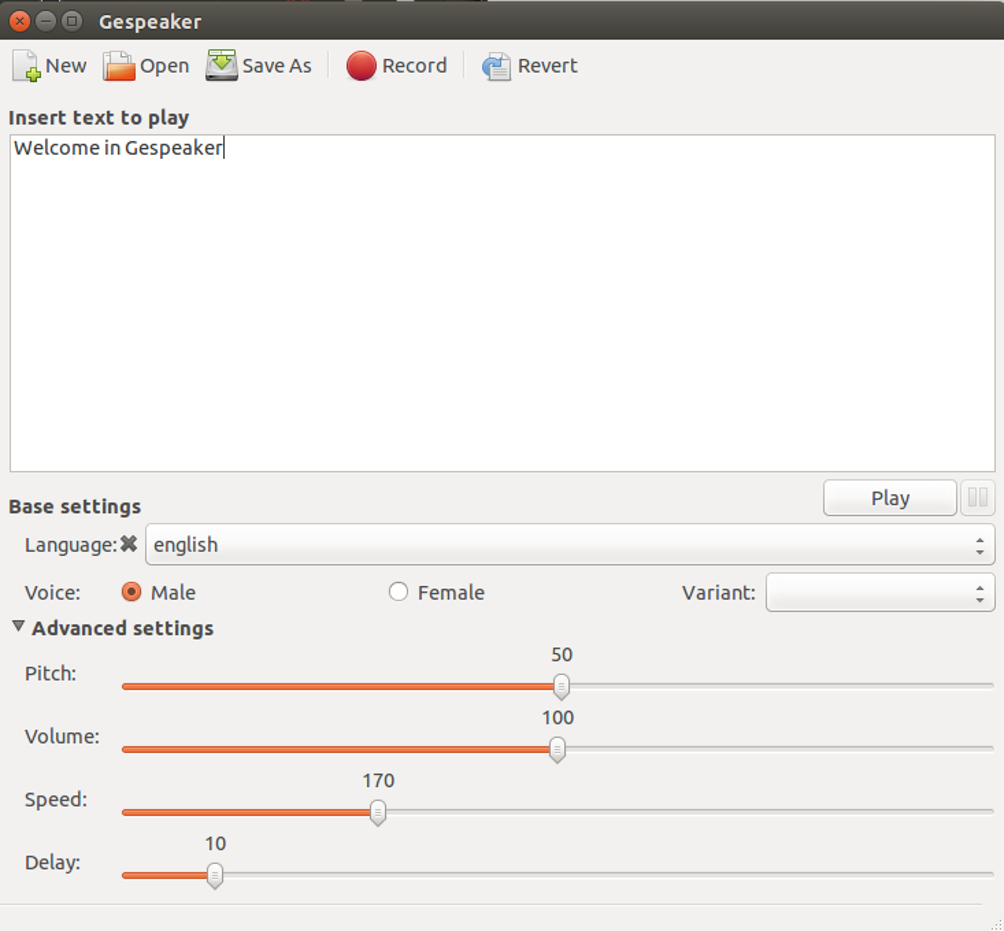The image size is (1004, 931).
Task: Select the Female voice radio button
Action: pos(398,592)
